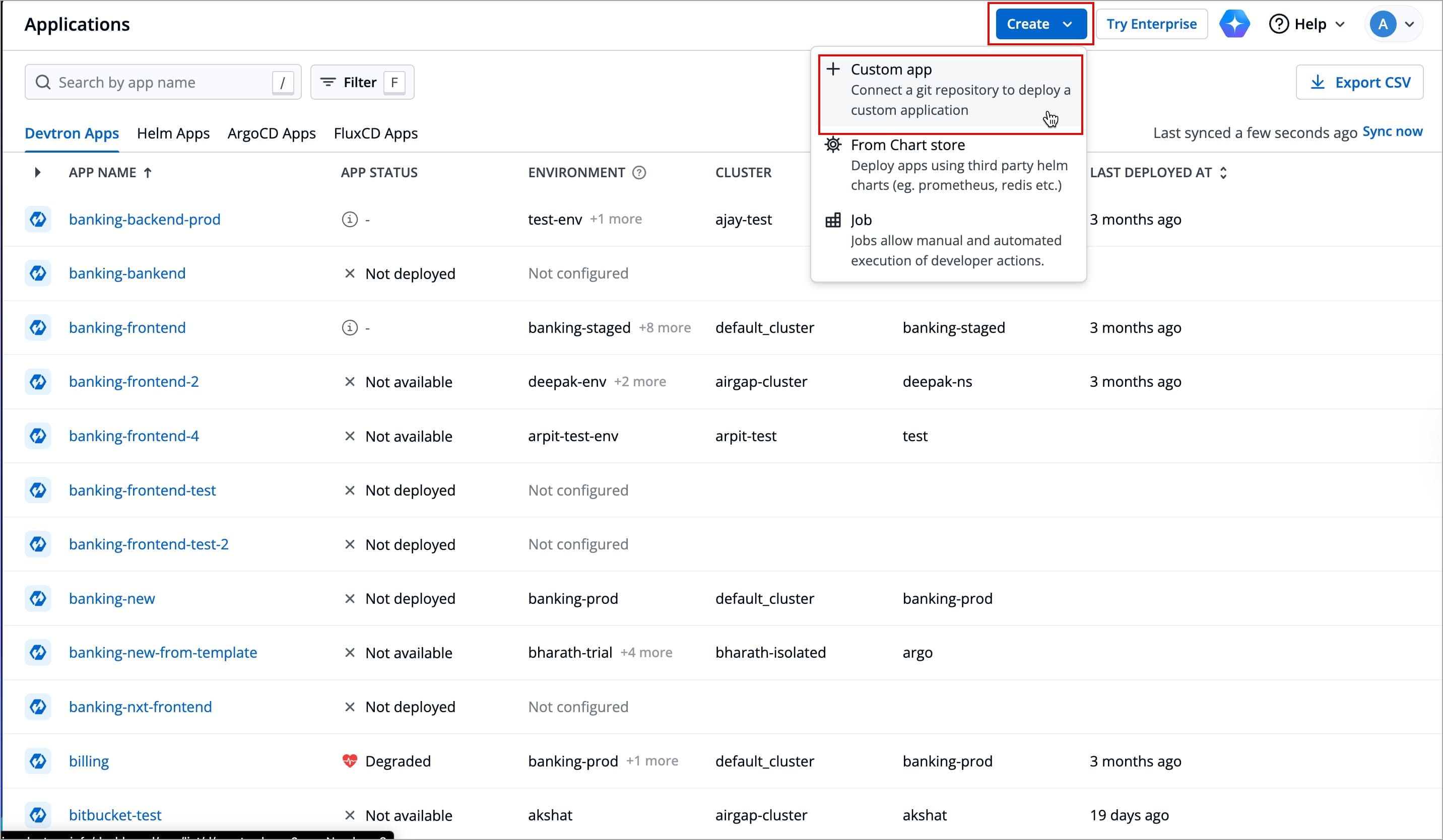Viewport: 1443px width, 840px height.
Task: Click the Not deployed cross icon for banking-bankend
Action: [350, 273]
